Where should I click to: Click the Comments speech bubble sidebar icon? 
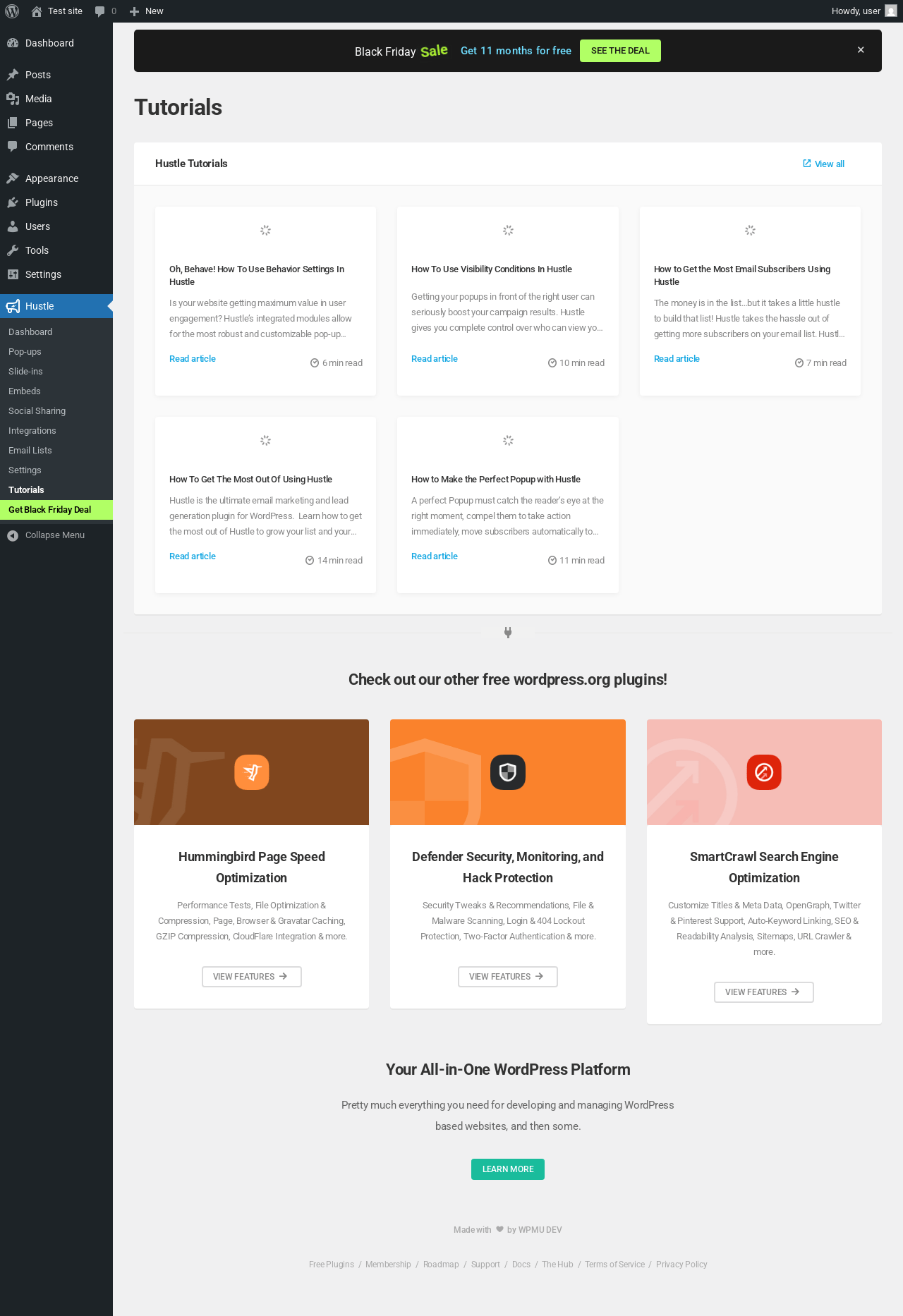click(13, 147)
